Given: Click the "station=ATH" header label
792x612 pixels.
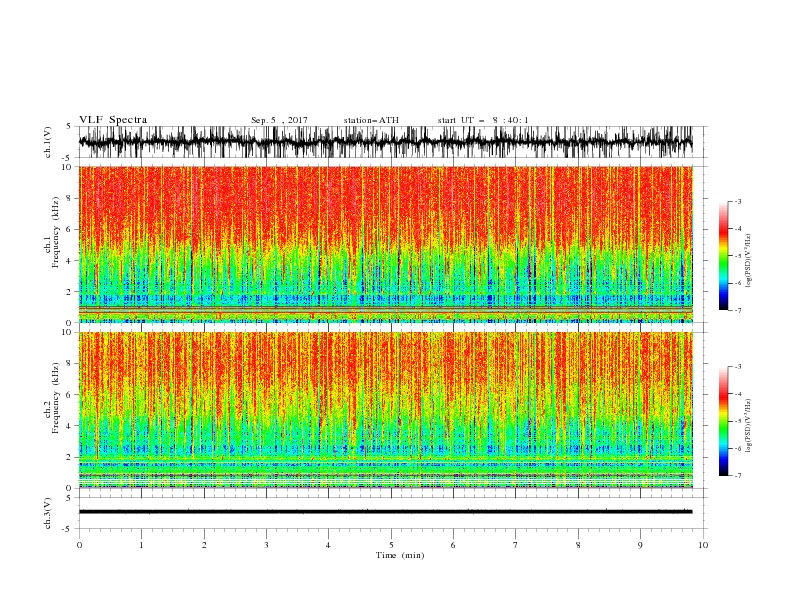Looking at the screenshot, I should pos(371,120).
